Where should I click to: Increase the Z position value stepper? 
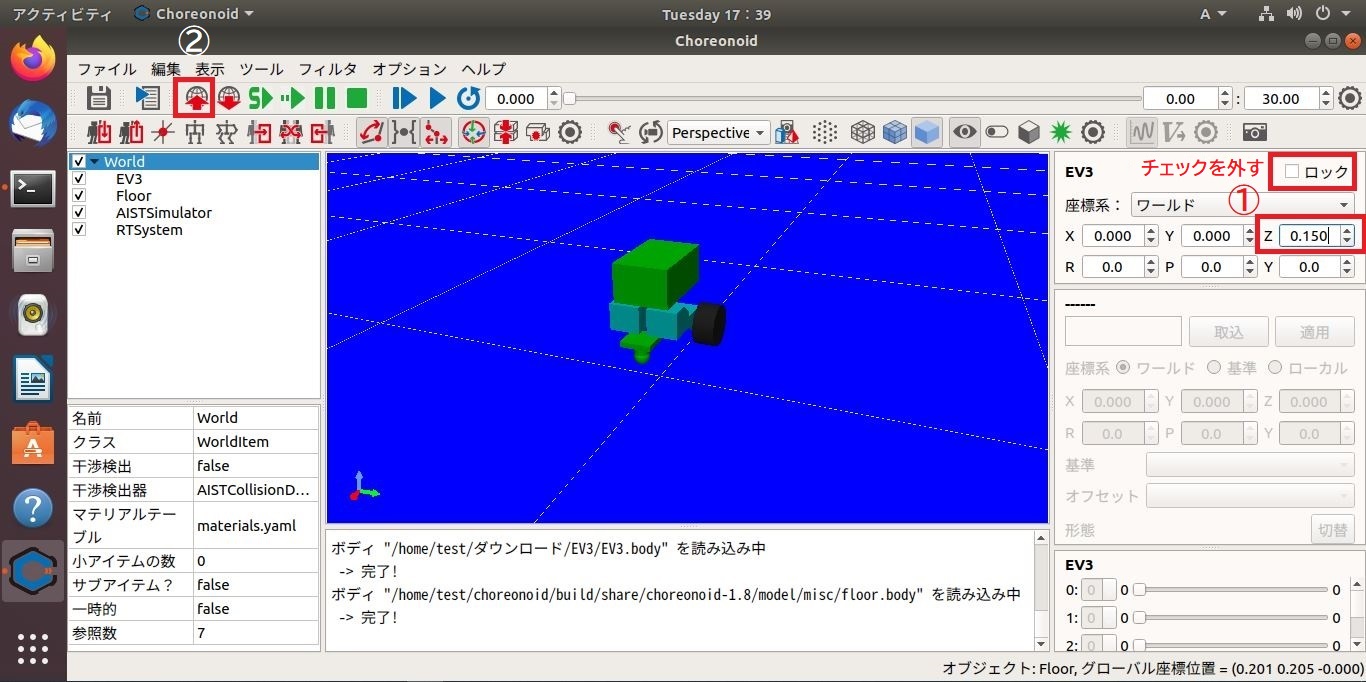tap(1347, 231)
